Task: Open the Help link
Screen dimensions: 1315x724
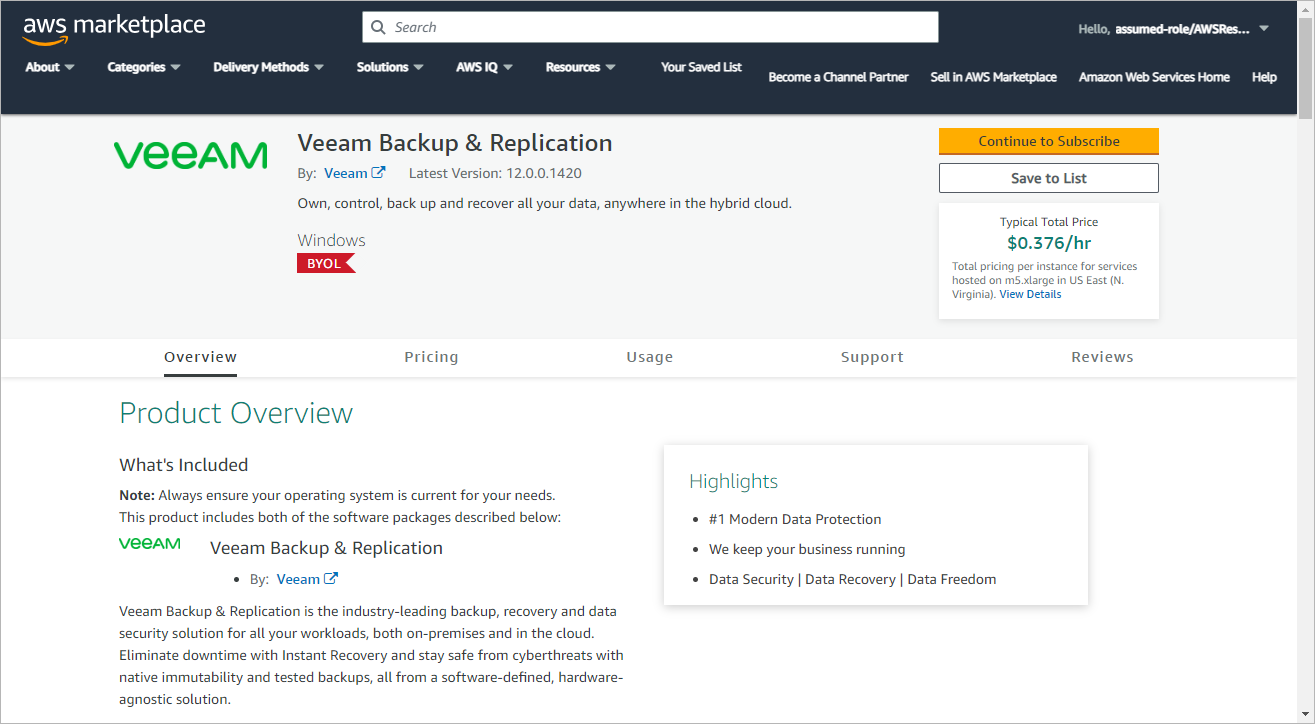Action: 1264,77
